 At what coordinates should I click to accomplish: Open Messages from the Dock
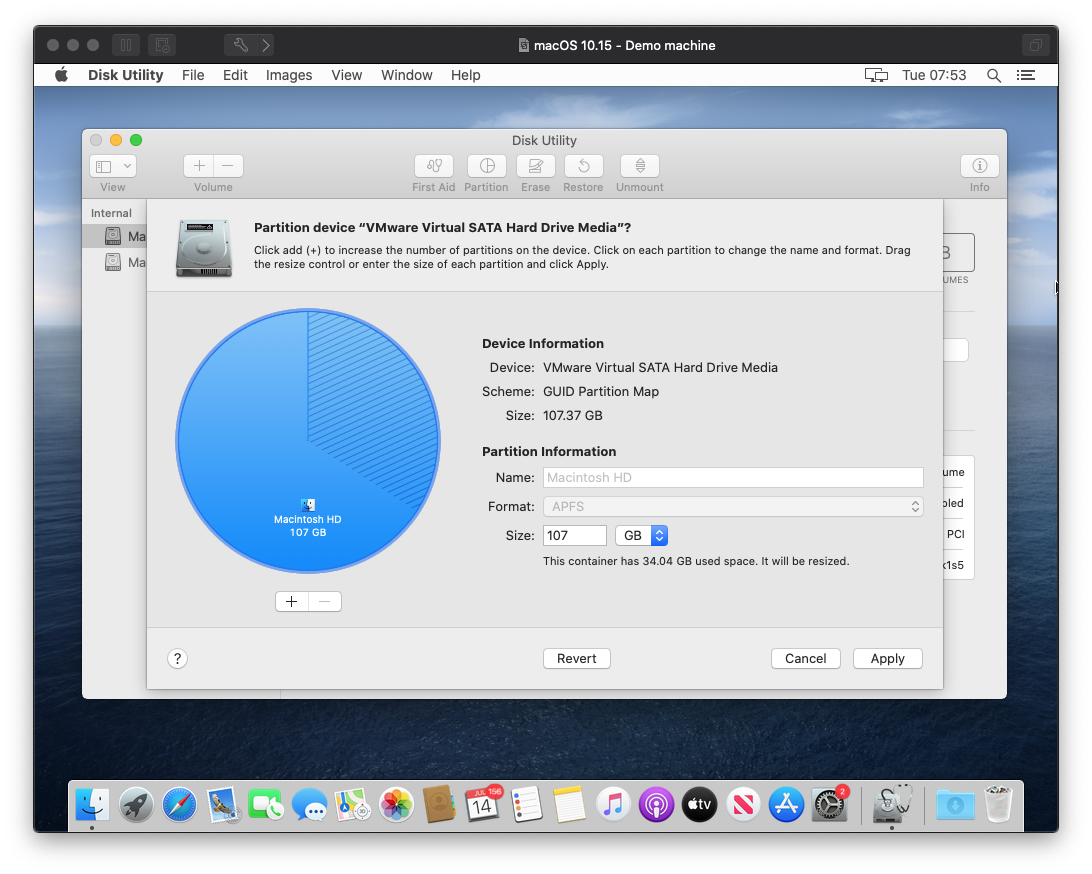(x=309, y=805)
